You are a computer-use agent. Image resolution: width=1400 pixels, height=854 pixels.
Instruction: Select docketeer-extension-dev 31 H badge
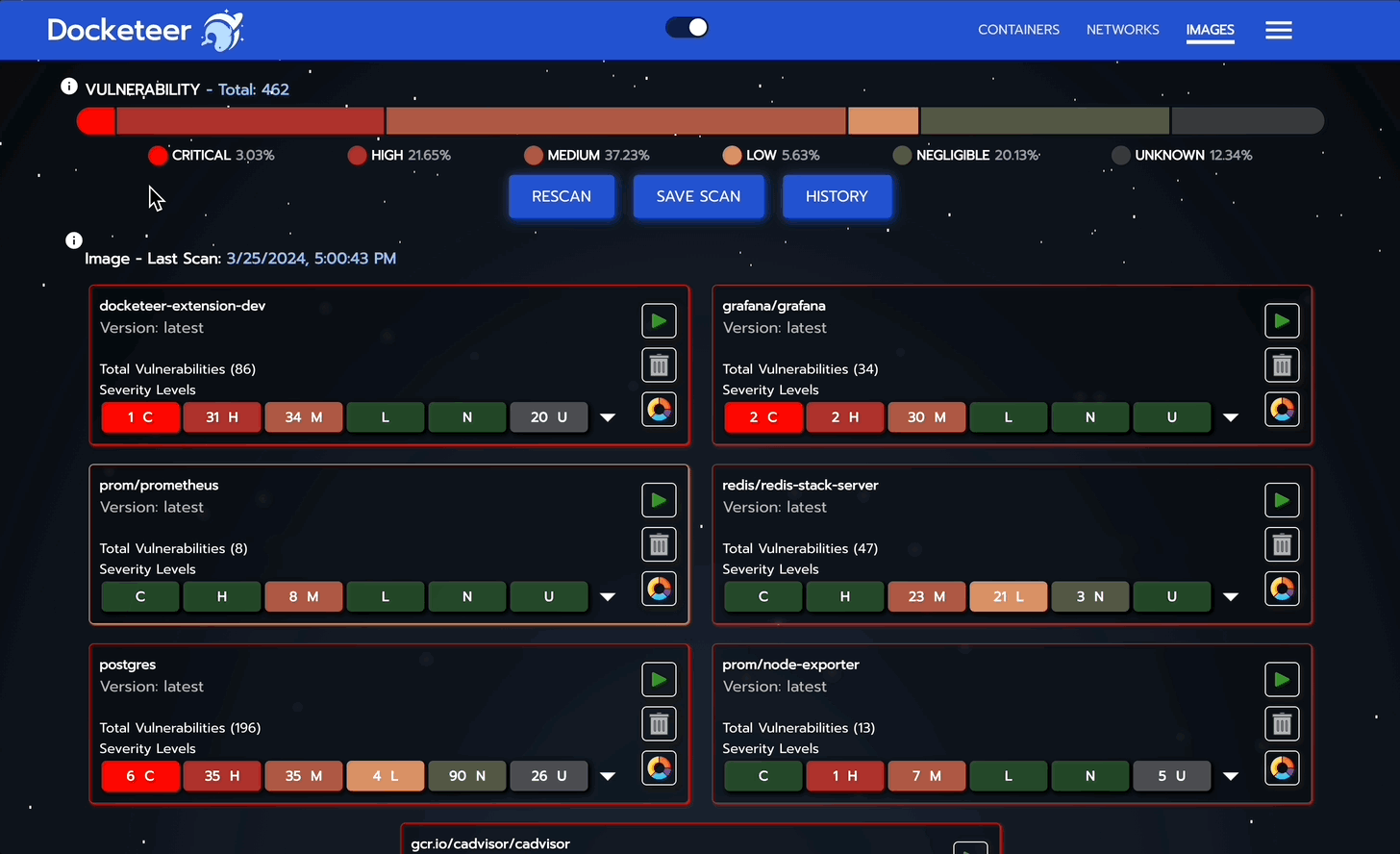click(222, 417)
